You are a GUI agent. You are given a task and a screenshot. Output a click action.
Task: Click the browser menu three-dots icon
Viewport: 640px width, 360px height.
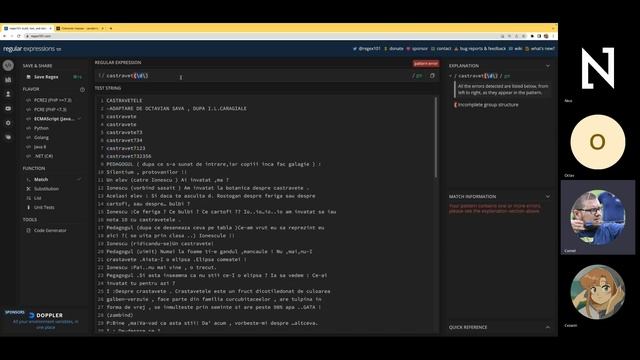coord(553,36)
